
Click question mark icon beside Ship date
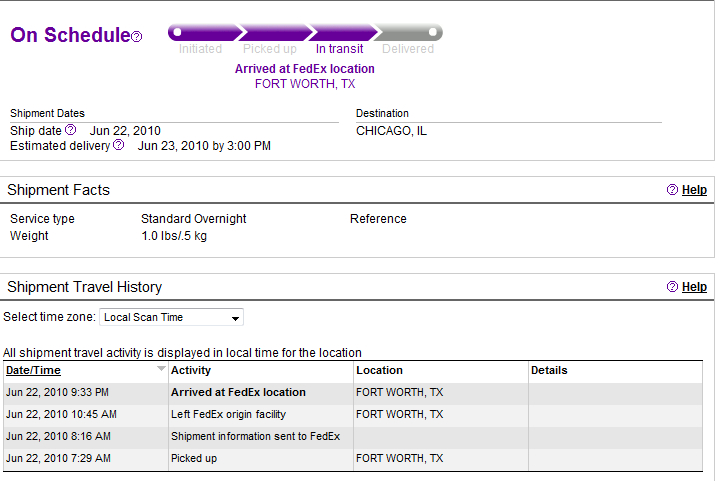(70, 130)
